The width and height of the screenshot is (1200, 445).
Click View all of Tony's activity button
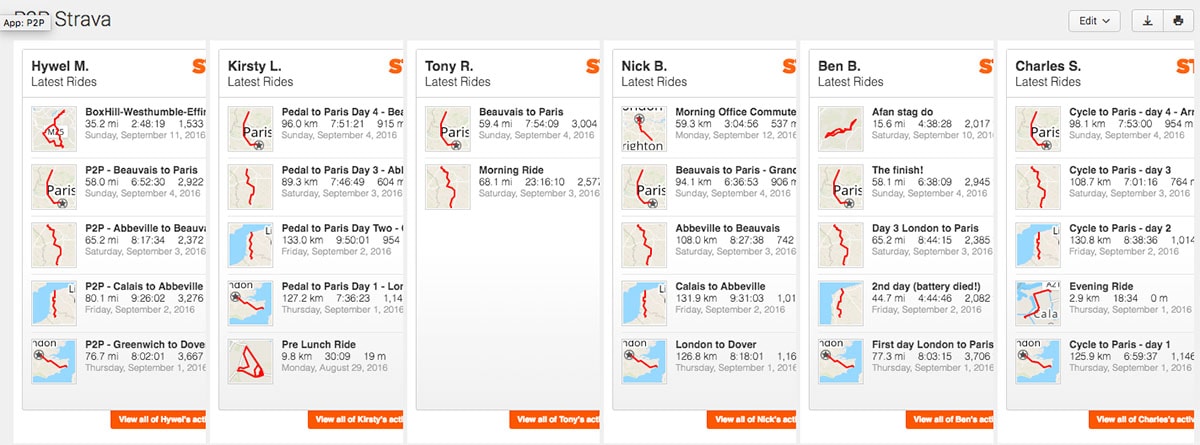point(553,420)
